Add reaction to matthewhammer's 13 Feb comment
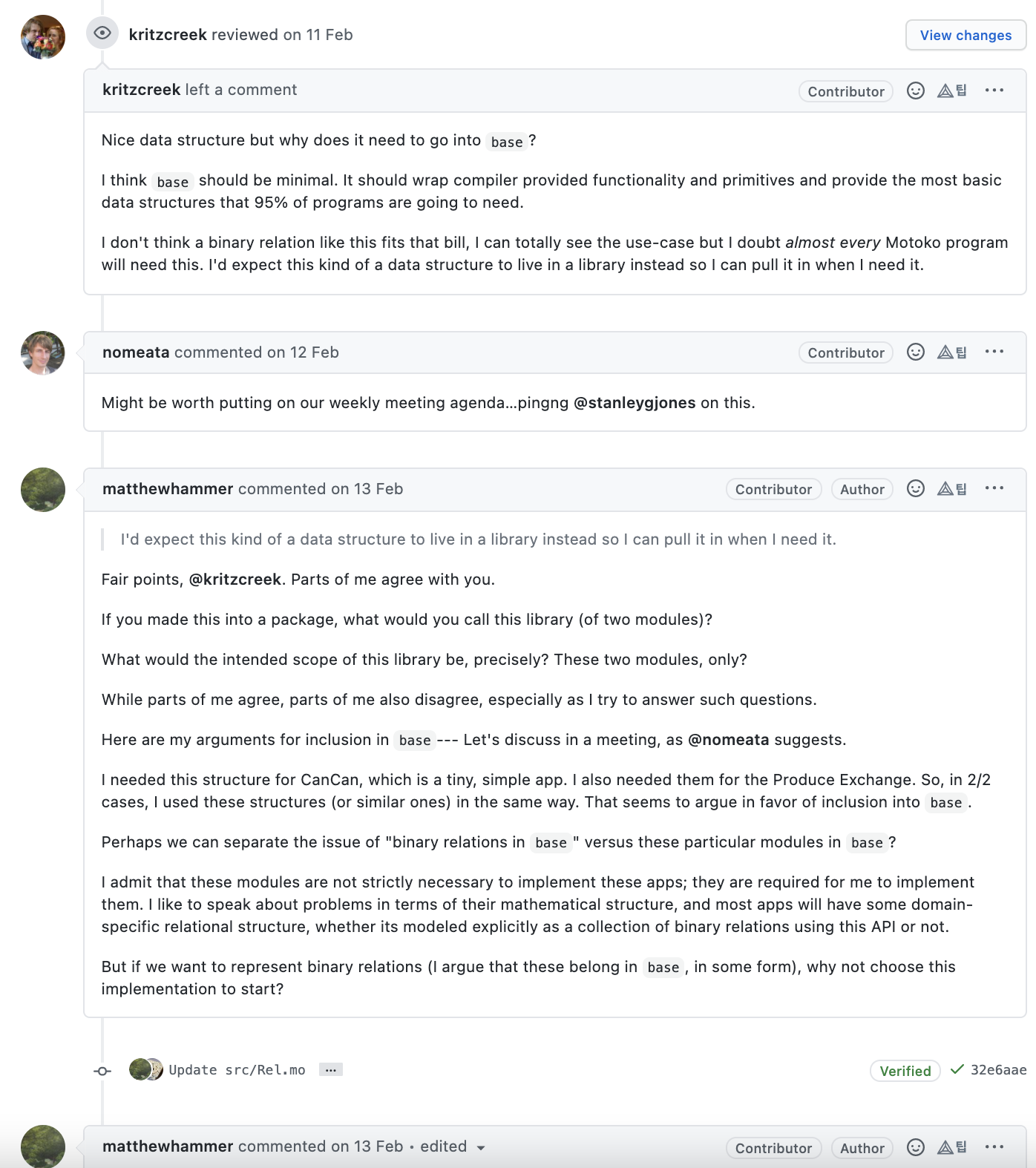This screenshot has height=1168, width=1036. 916,488
